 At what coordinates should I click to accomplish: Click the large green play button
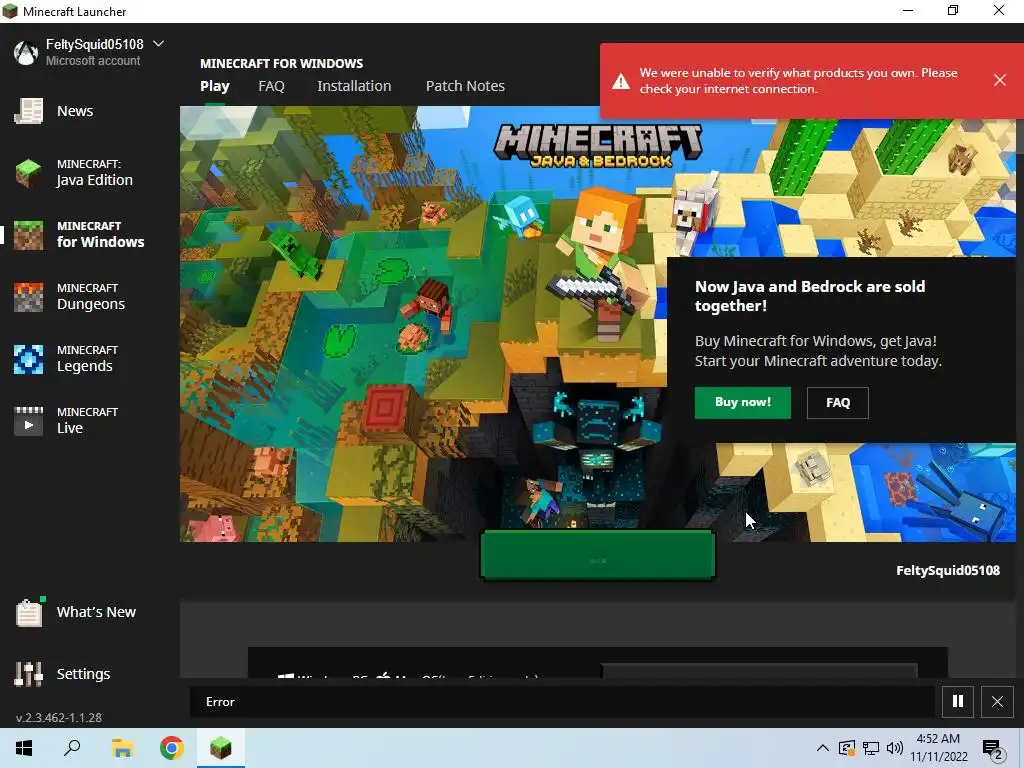pos(598,555)
